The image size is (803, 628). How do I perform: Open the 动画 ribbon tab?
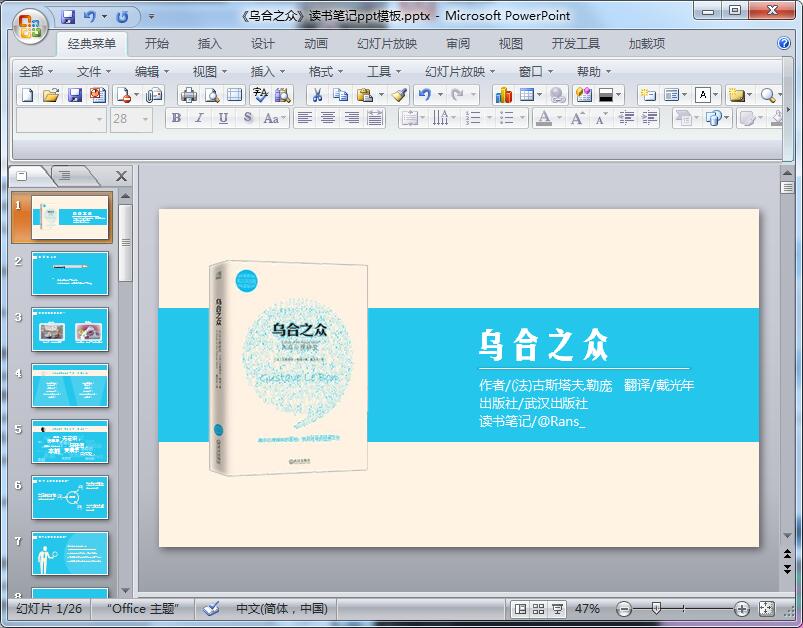coord(316,44)
